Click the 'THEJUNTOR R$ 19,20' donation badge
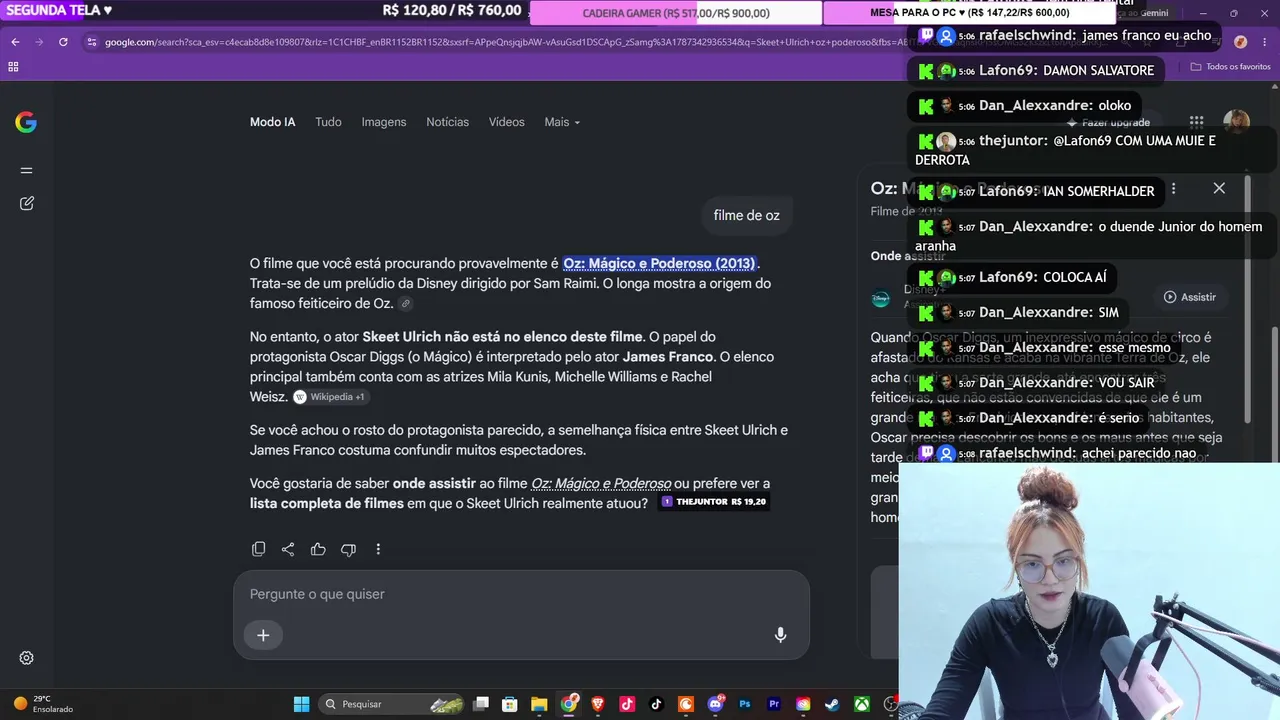This screenshot has width=1280, height=720. [x=714, y=502]
